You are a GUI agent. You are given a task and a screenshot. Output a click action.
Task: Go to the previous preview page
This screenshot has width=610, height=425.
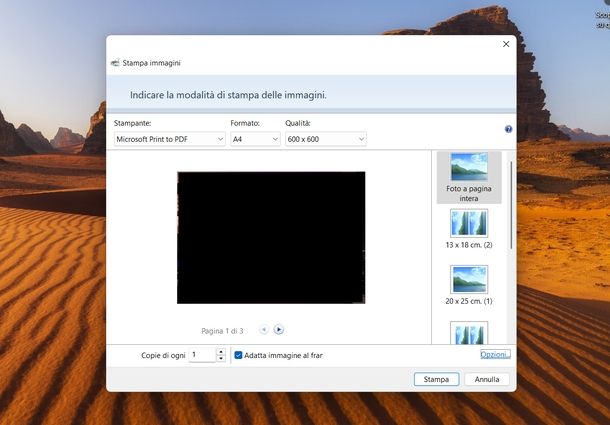263,329
